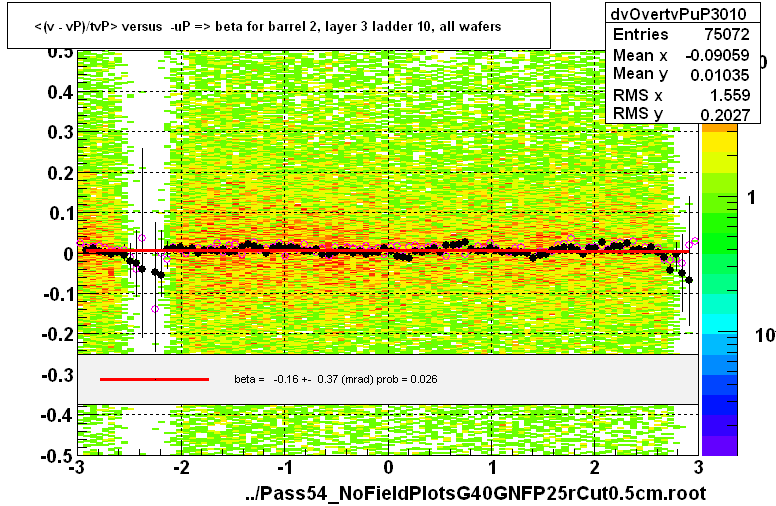Viewport: 776px width, 506px height.
Task: Click the RMS x value 1.559
Action: click(730, 95)
